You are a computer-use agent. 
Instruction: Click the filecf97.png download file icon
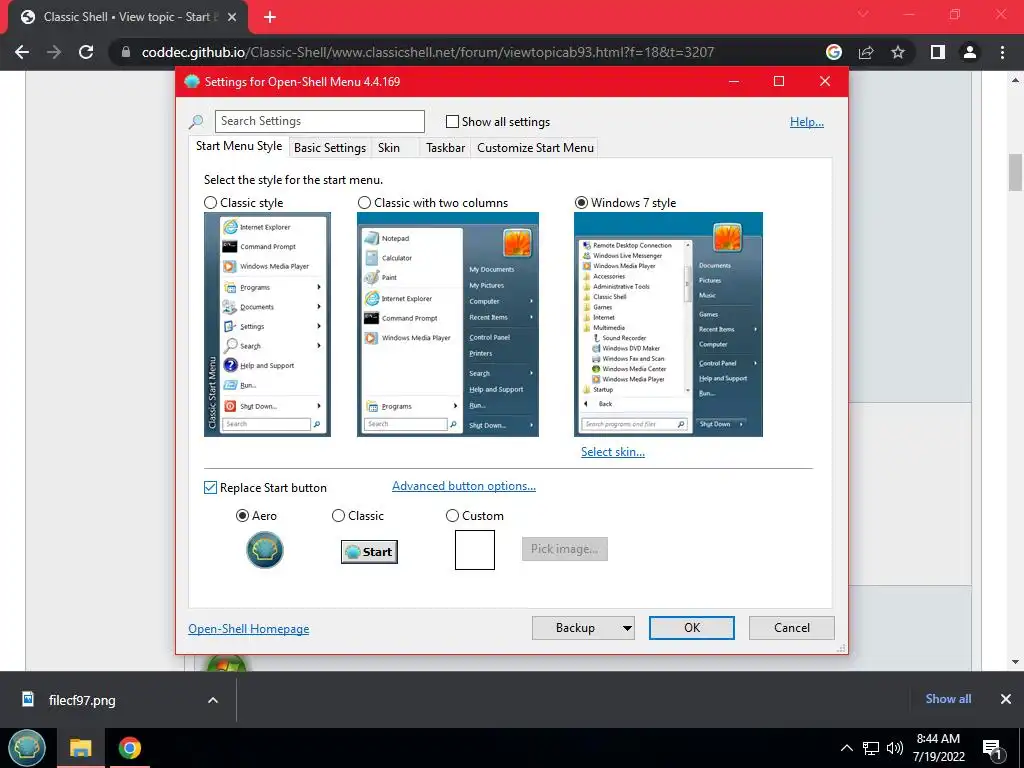[x=28, y=699]
